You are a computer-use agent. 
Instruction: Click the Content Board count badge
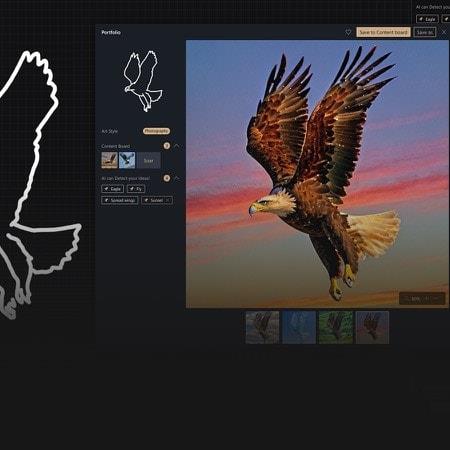point(167,146)
